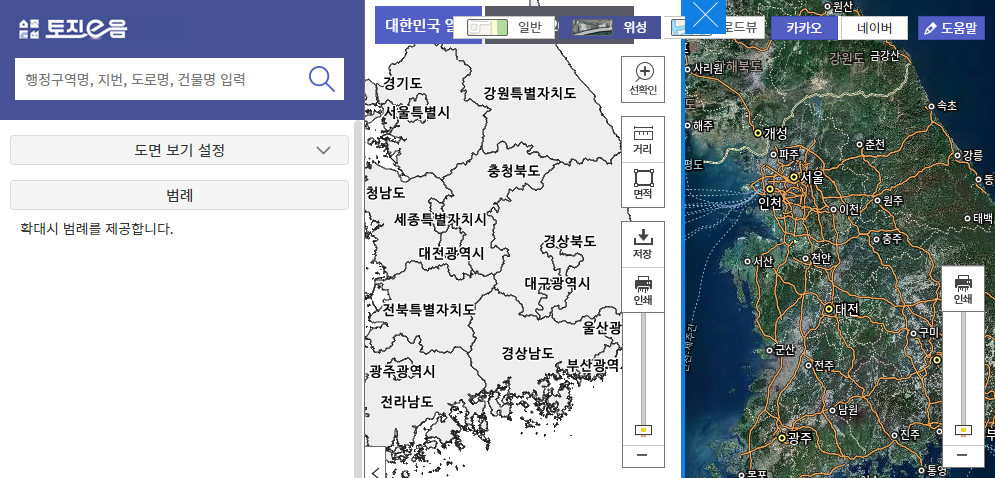Click the satellite map zoom slider handle
The height and width of the screenshot is (478, 995).
963,430
